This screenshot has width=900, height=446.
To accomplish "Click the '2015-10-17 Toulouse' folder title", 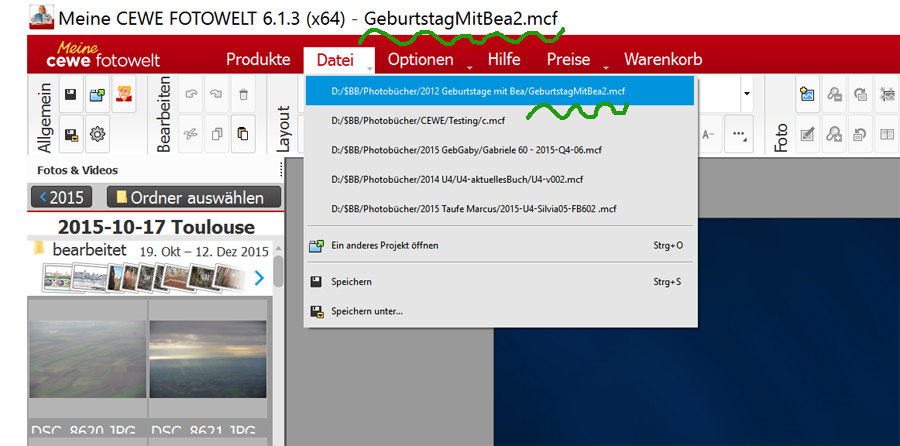I will point(156,227).
